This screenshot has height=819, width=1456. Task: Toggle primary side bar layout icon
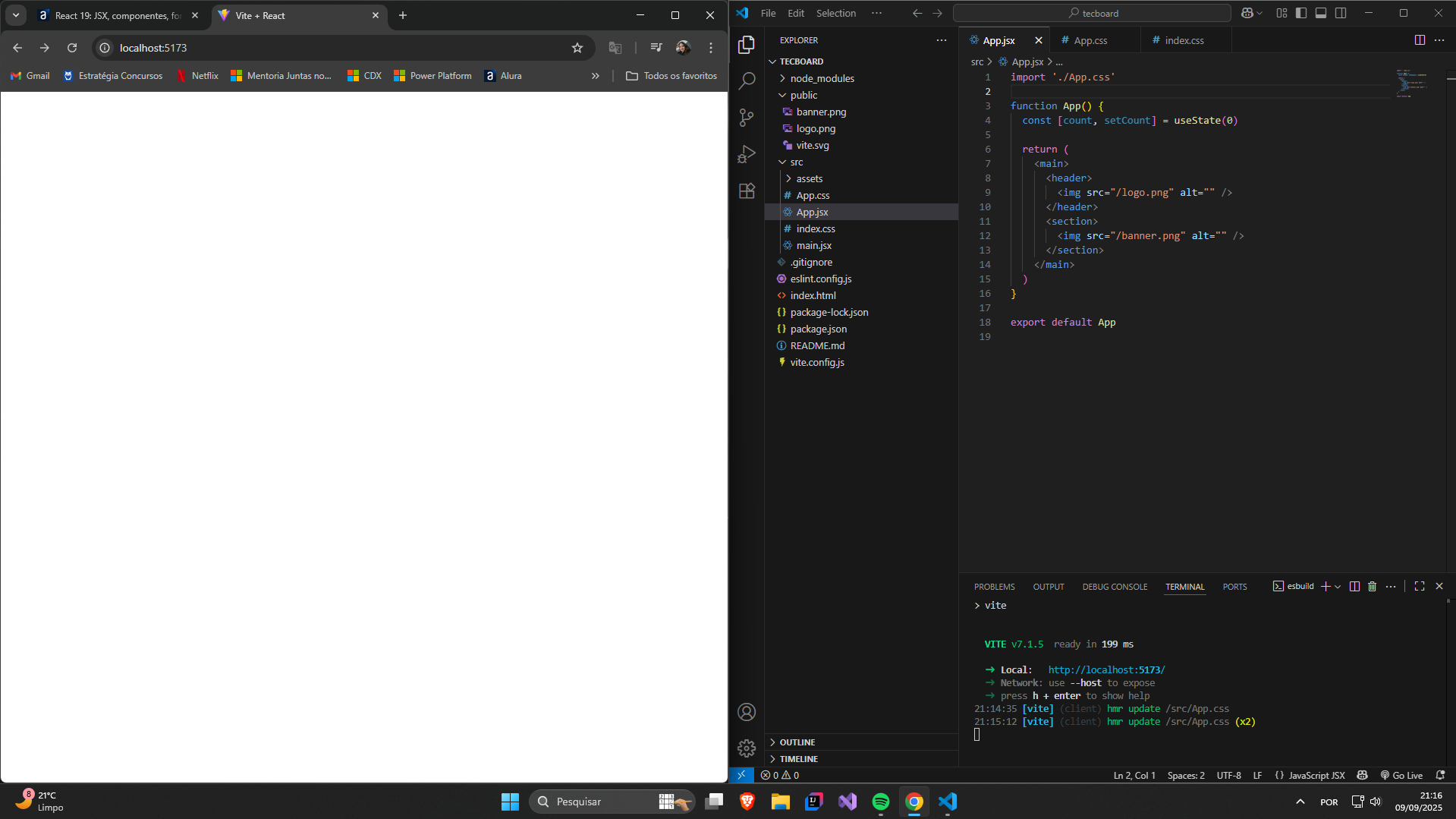(x=1301, y=13)
